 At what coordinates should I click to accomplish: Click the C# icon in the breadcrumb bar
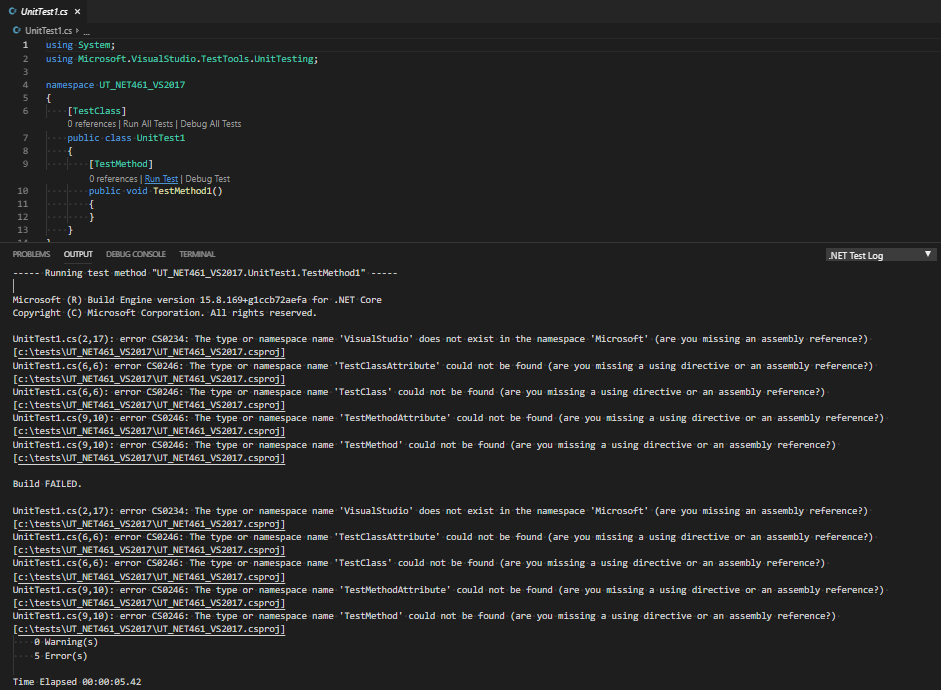coord(15,30)
